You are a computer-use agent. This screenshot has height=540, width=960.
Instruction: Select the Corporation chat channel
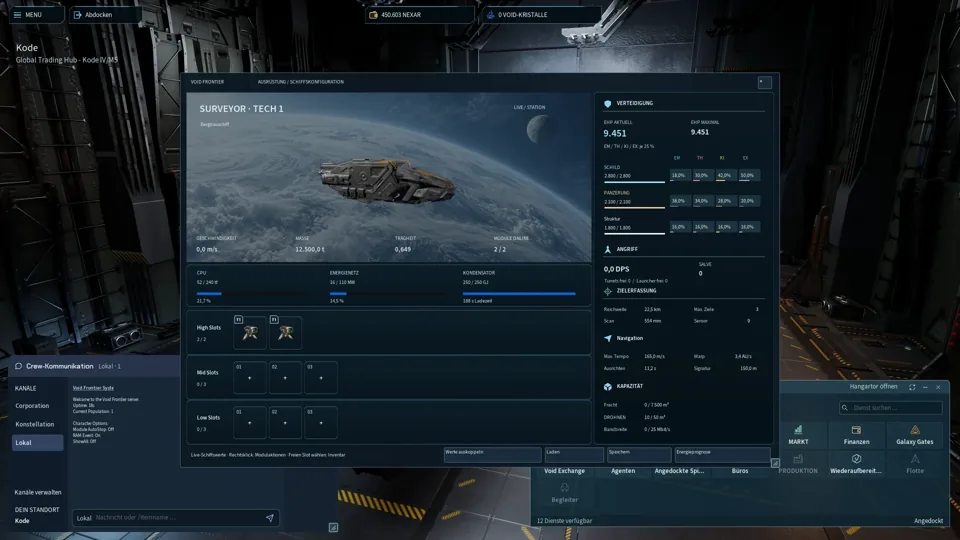tap(32, 406)
